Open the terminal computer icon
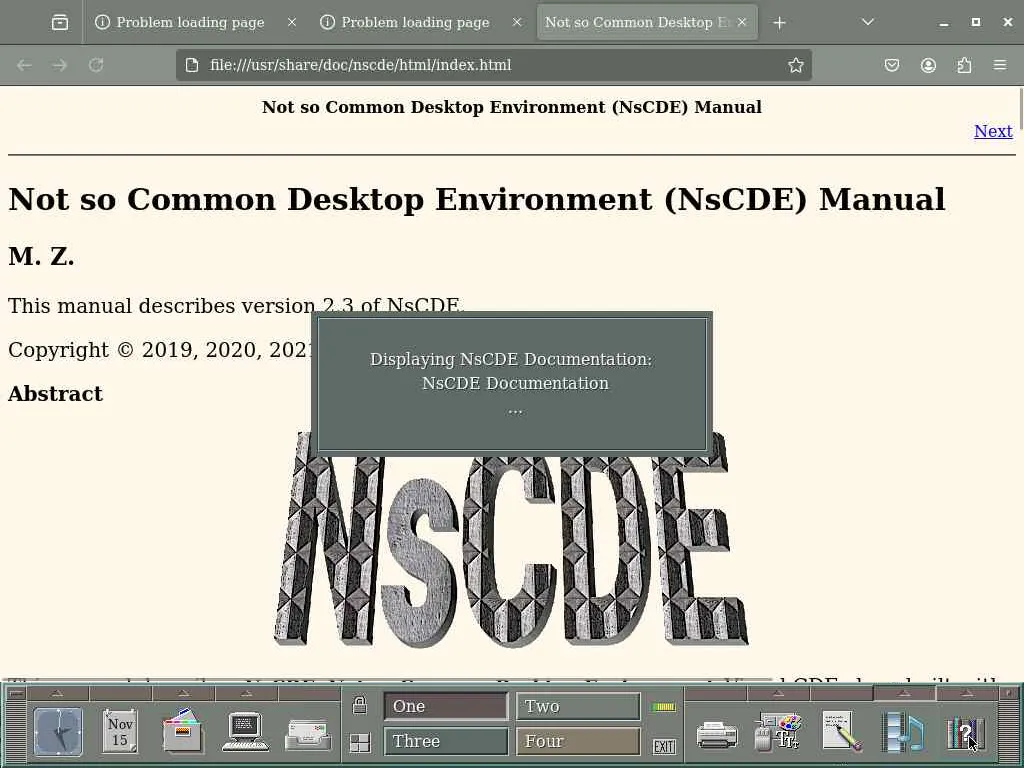1024x768 pixels. coord(245,731)
